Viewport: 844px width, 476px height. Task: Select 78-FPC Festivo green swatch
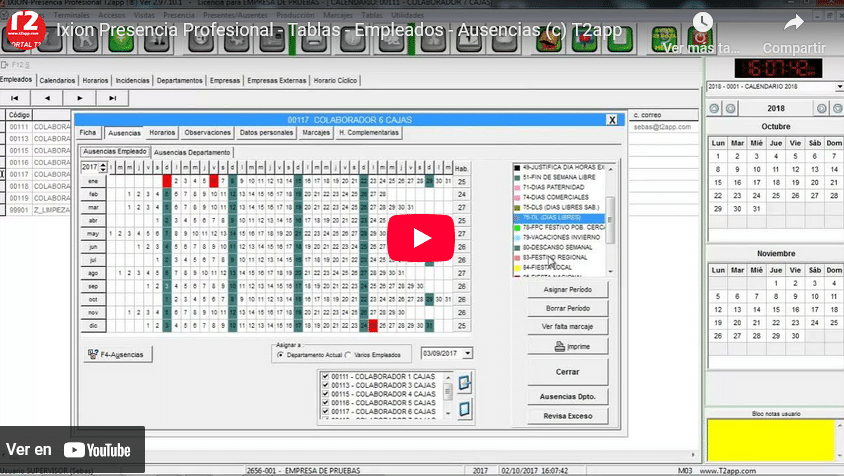[x=517, y=228]
